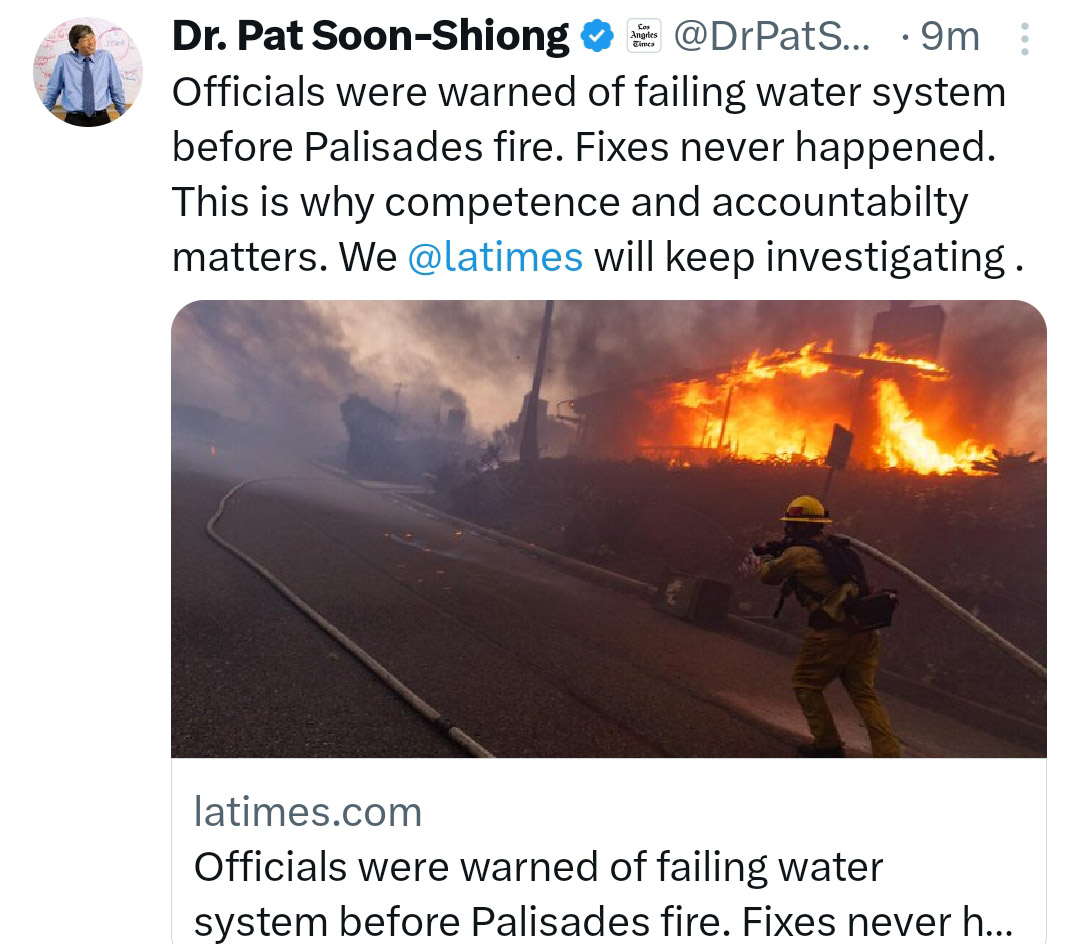Click the Los Angeles Times affiliate badge

pos(644,36)
